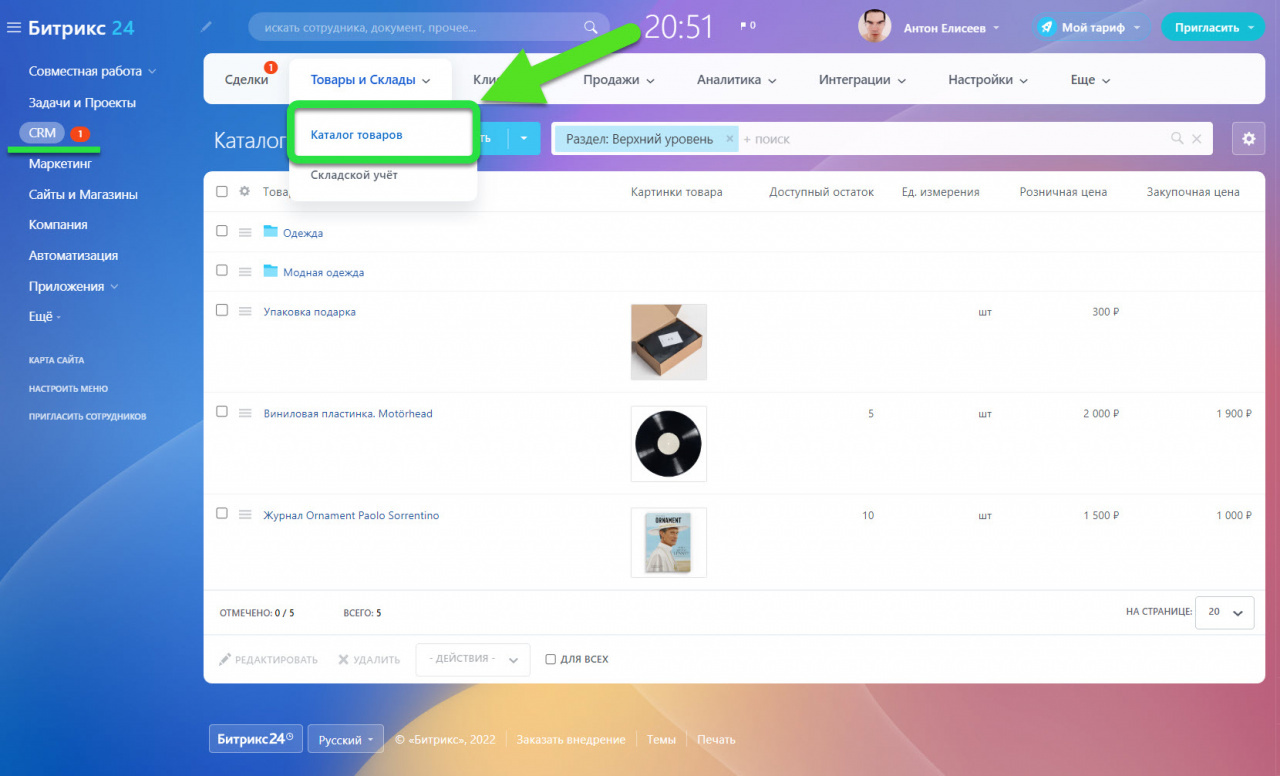Screen dimensions: 1280x776
Task: Click the Пригласить button
Action: pyautogui.click(x=1213, y=28)
